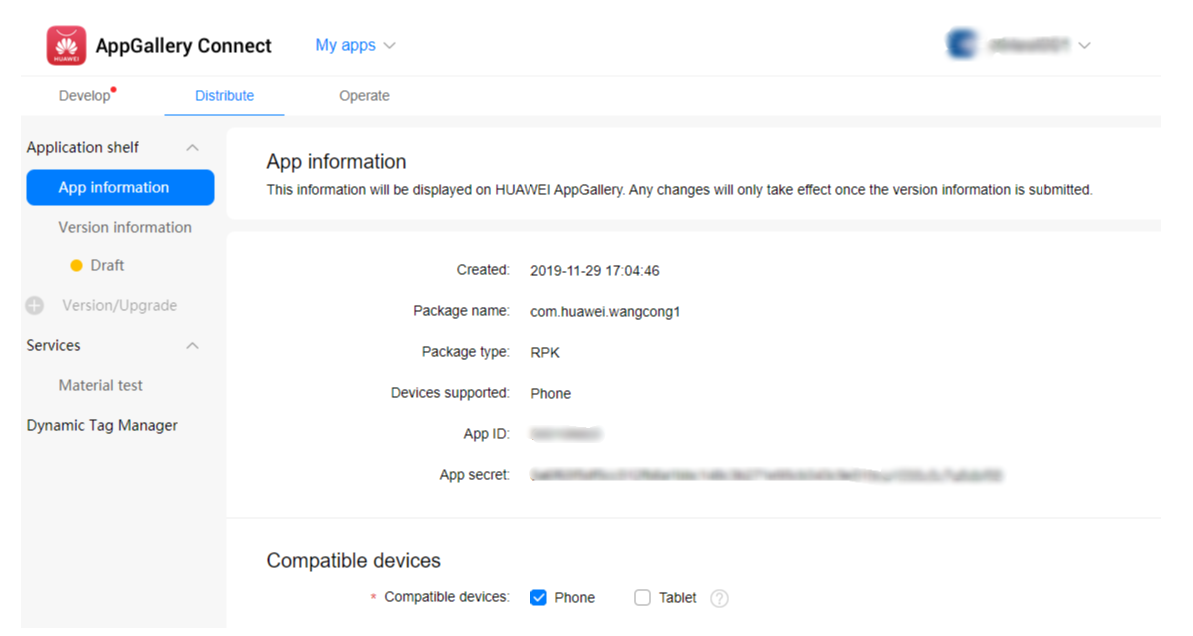
Task: Click the Created date 2019-11-29 17:04:46
Action: [x=595, y=271]
